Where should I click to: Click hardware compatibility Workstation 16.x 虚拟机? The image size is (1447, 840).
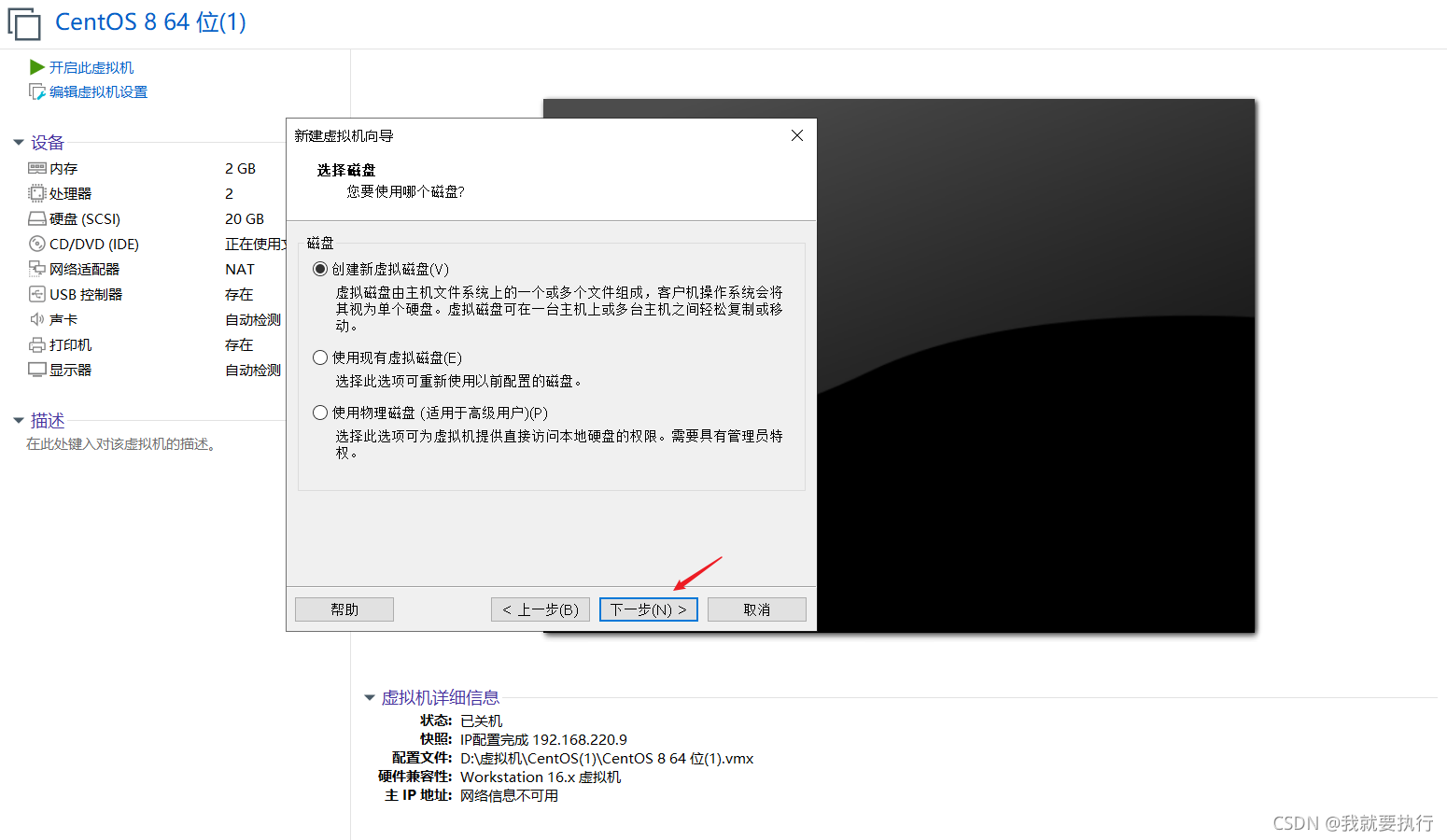541,777
